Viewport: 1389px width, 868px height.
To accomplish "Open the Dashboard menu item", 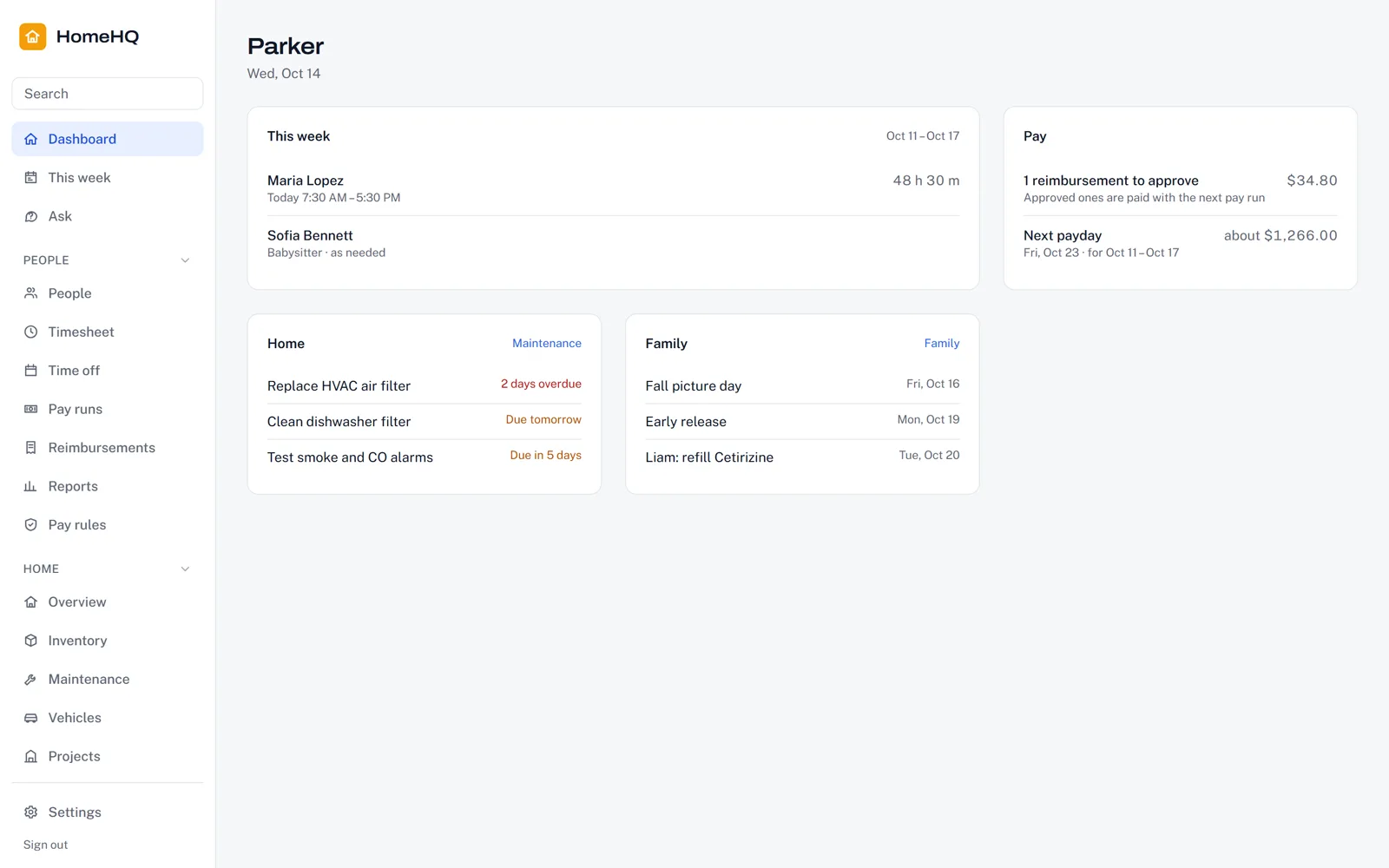I will [108, 139].
